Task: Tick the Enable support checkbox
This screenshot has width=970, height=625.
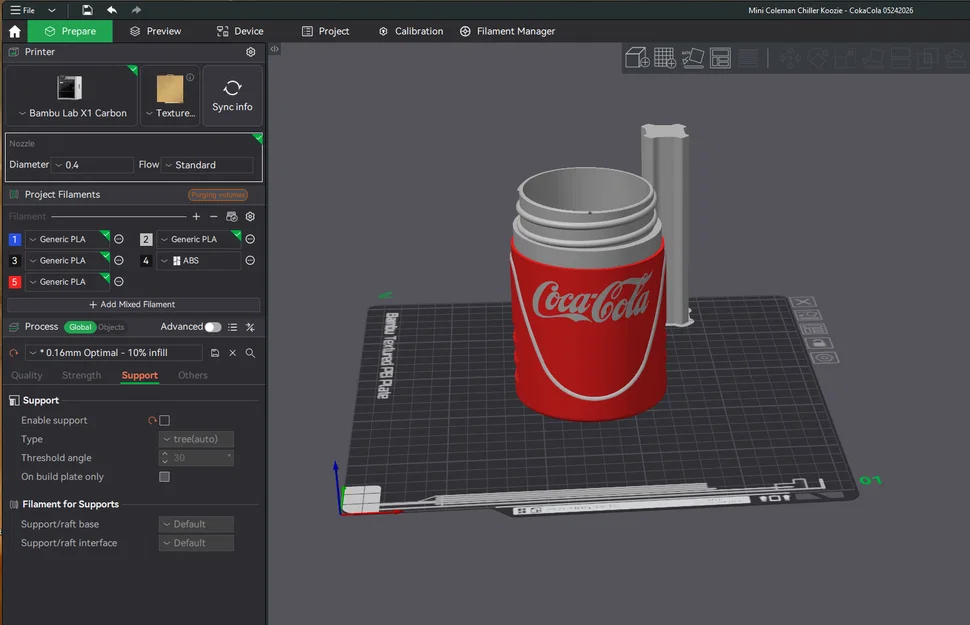Action: tap(165, 421)
